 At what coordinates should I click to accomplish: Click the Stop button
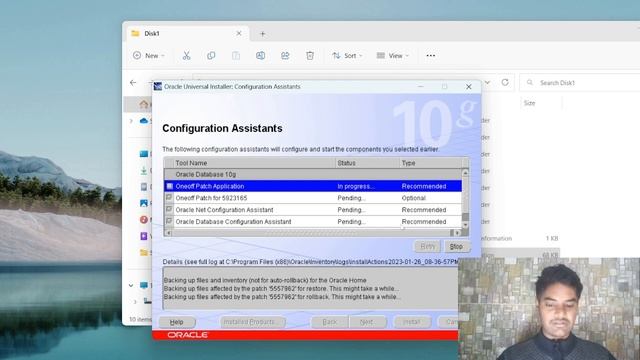pos(456,247)
